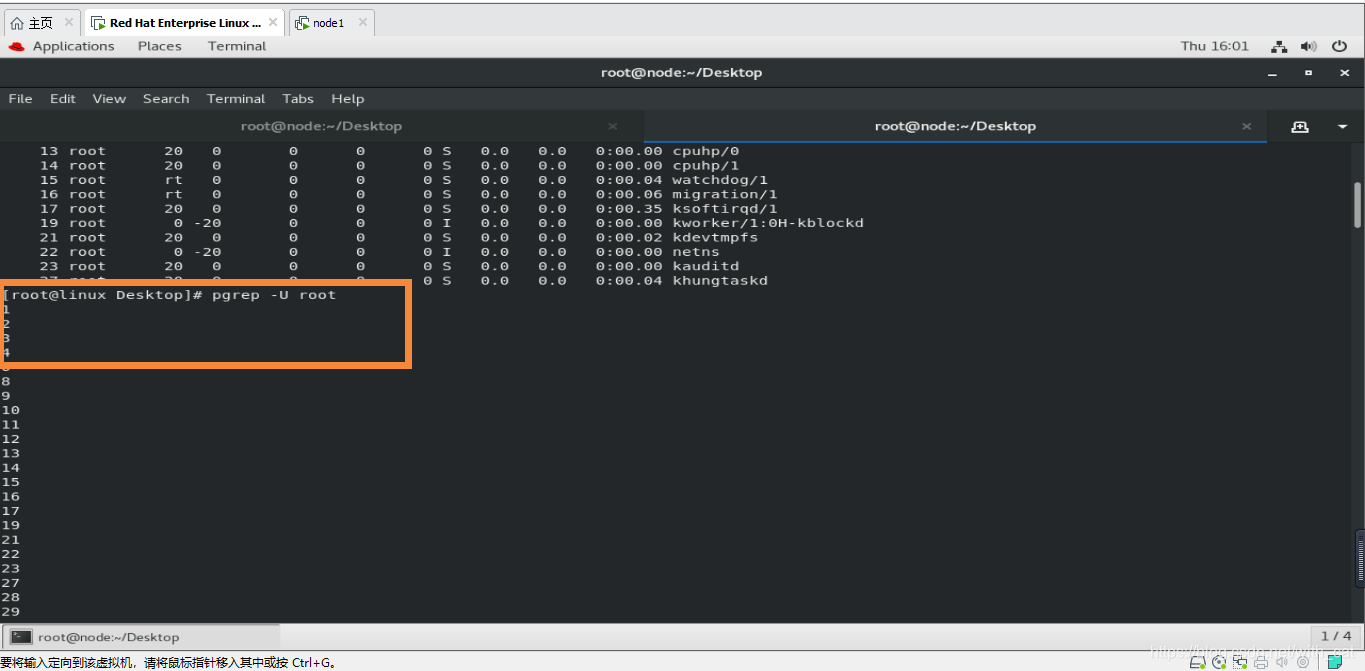Click the network adapter status icon
The width and height of the screenshot is (1365, 671).
tap(1240, 662)
